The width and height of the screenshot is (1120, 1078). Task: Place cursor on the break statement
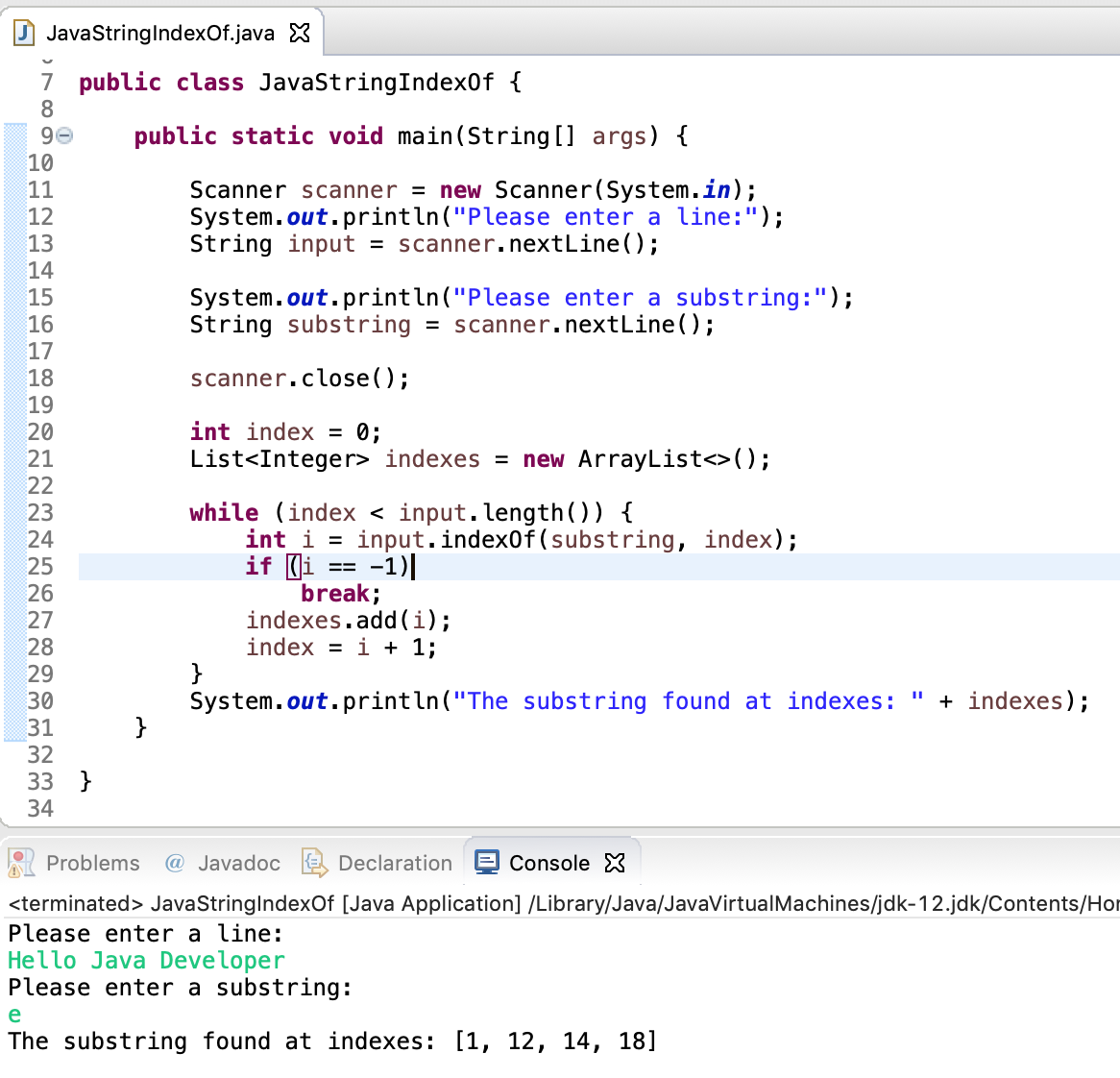coord(332,593)
